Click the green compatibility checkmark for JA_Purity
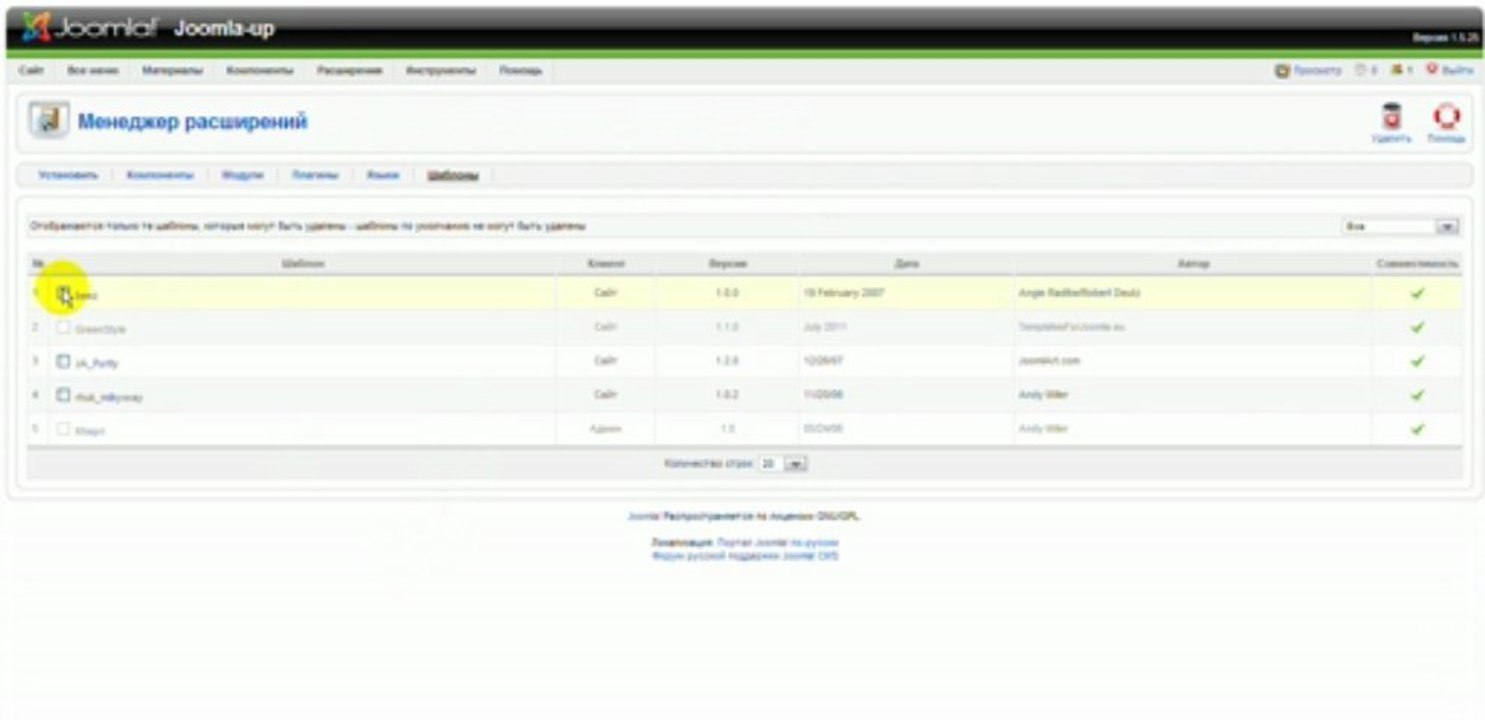1485x720 pixels. pos(1417,361)
